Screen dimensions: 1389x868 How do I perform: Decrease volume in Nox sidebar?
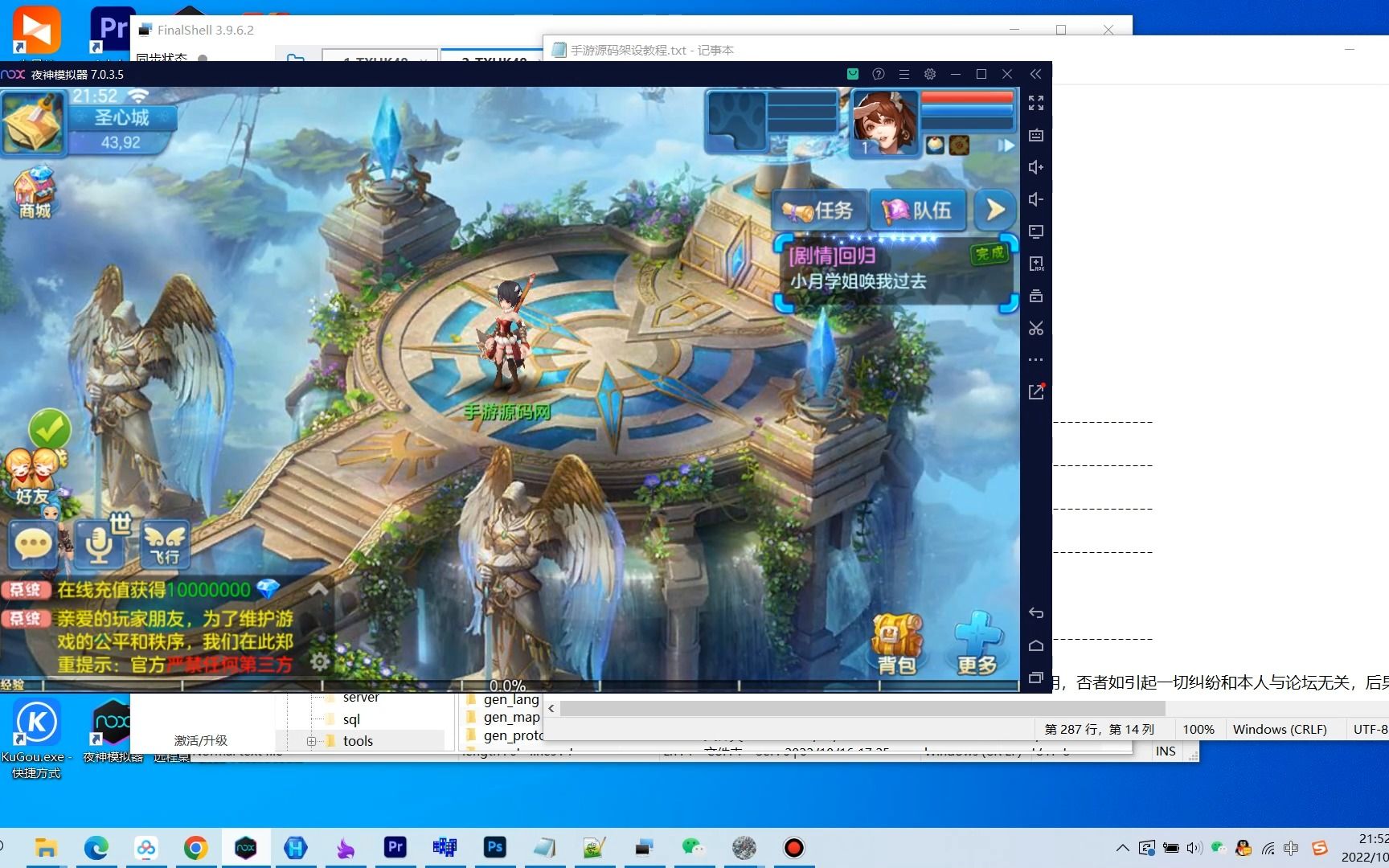click(1036, 199)
